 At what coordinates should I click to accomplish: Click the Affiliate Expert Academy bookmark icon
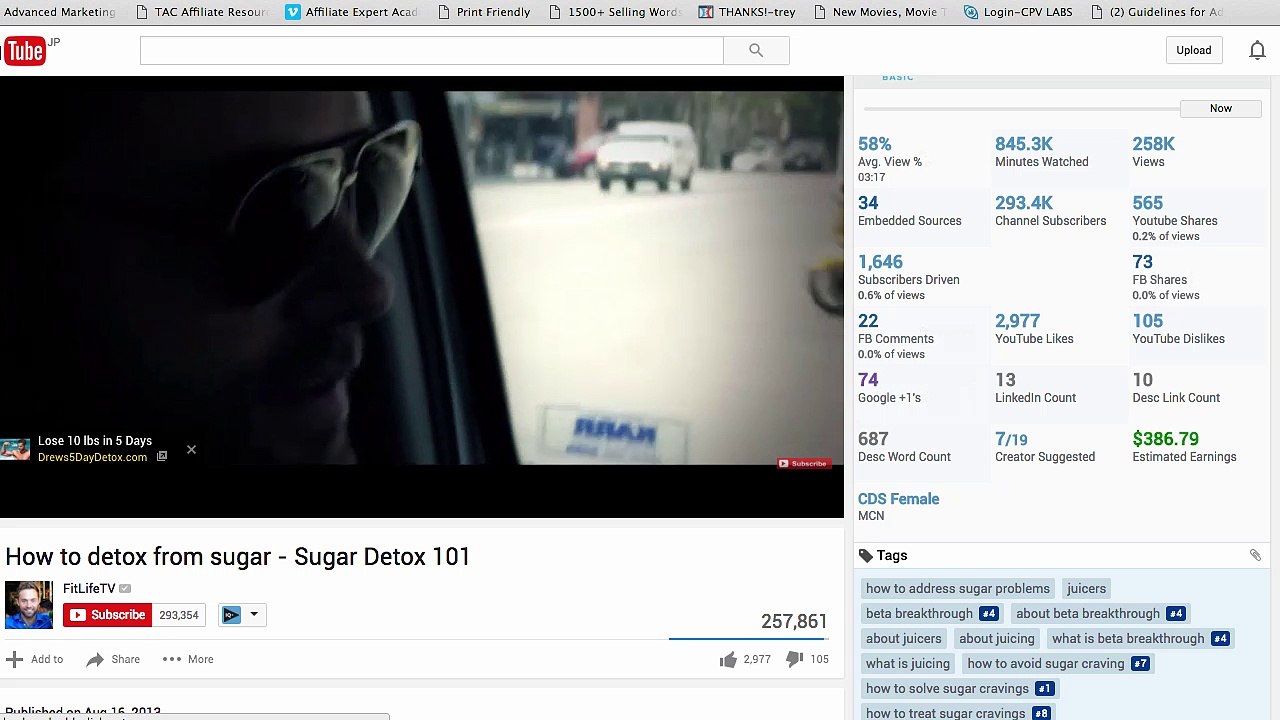pyautogui.click(x=292, y=12)
